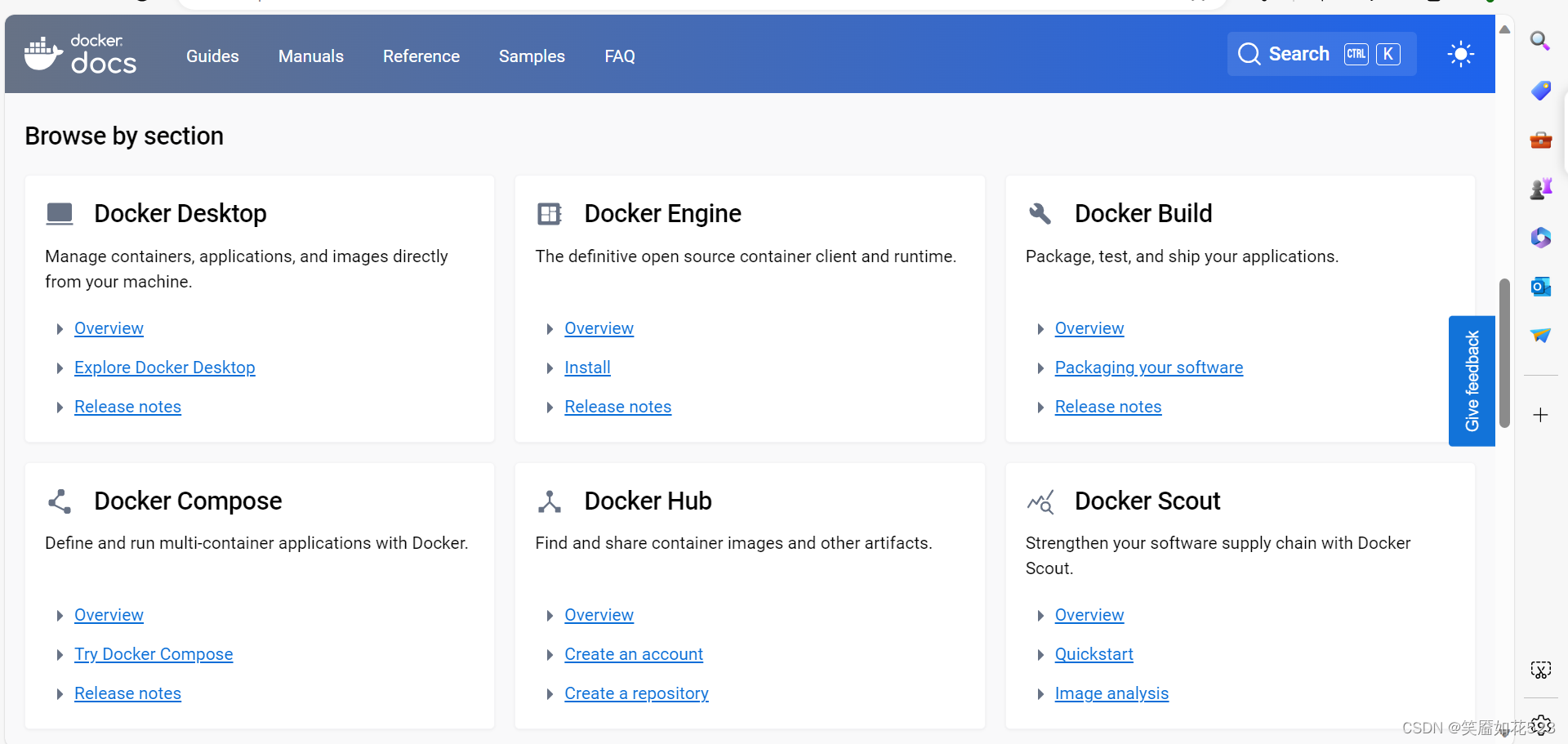Click arrow beside Explore Docker Desktop
The image size is (1568, 744).
pos(60,368)
